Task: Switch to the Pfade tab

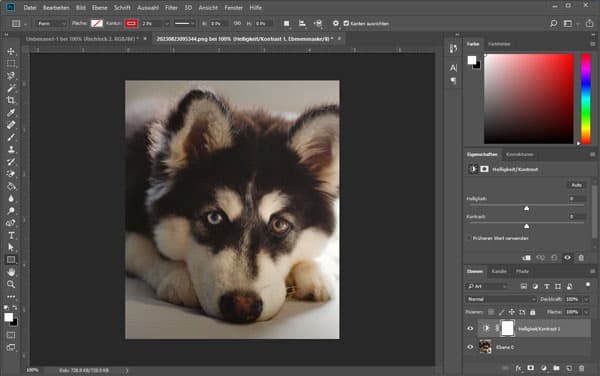Action: (x=522, y=271)
